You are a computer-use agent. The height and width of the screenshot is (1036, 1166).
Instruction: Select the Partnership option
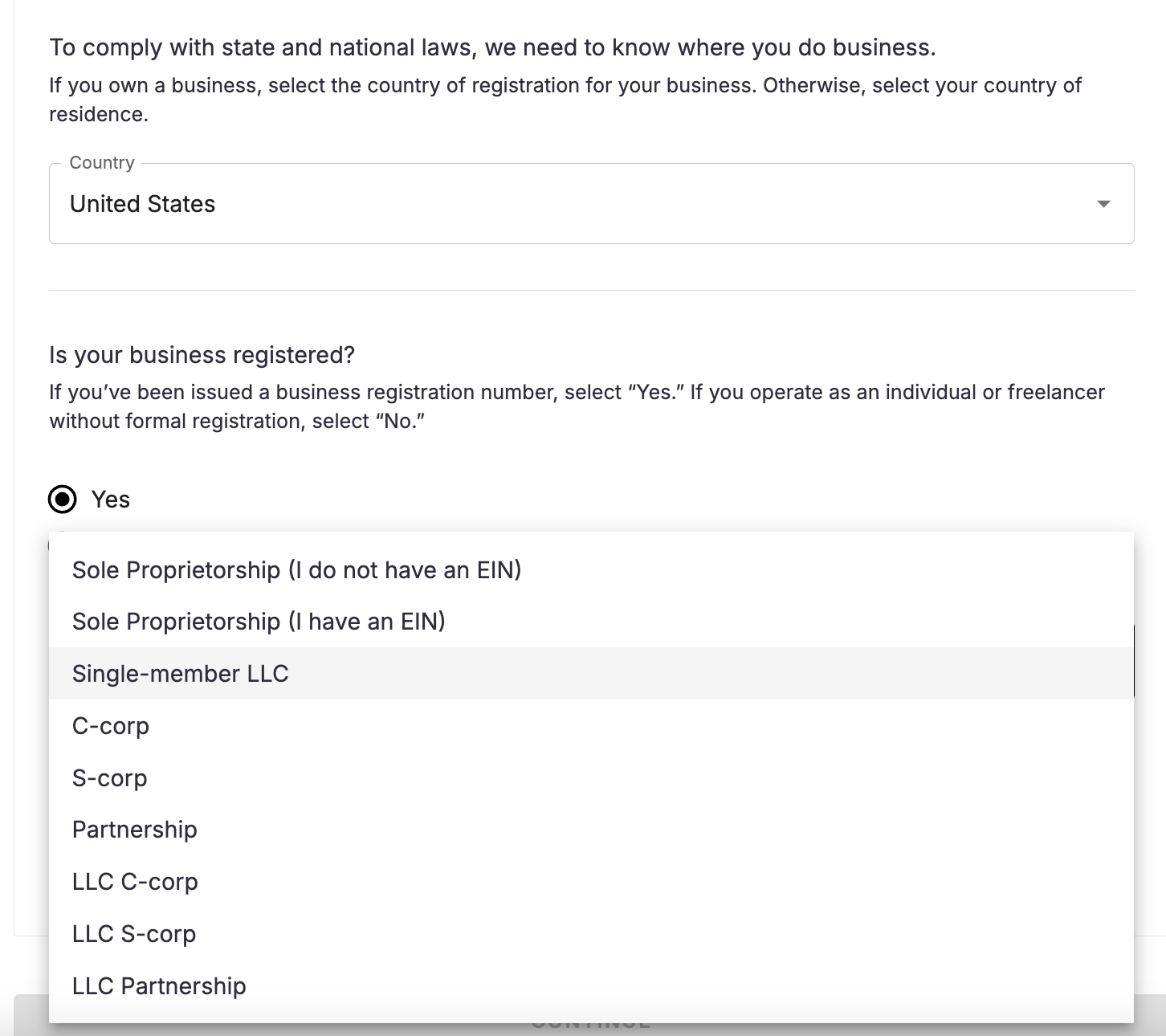point(135,830)
